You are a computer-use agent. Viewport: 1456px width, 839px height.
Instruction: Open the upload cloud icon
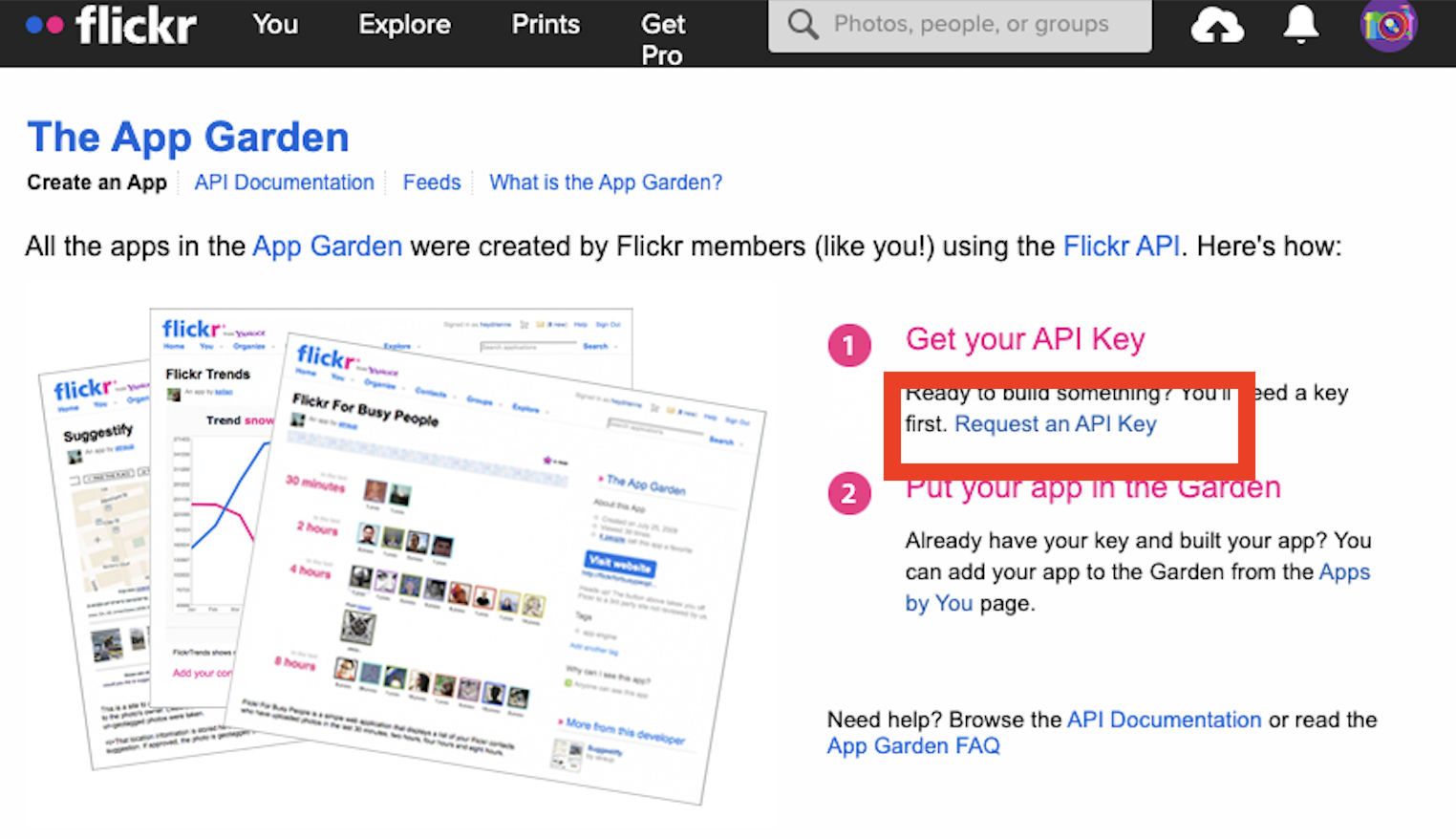click(x=1217, y=26)
